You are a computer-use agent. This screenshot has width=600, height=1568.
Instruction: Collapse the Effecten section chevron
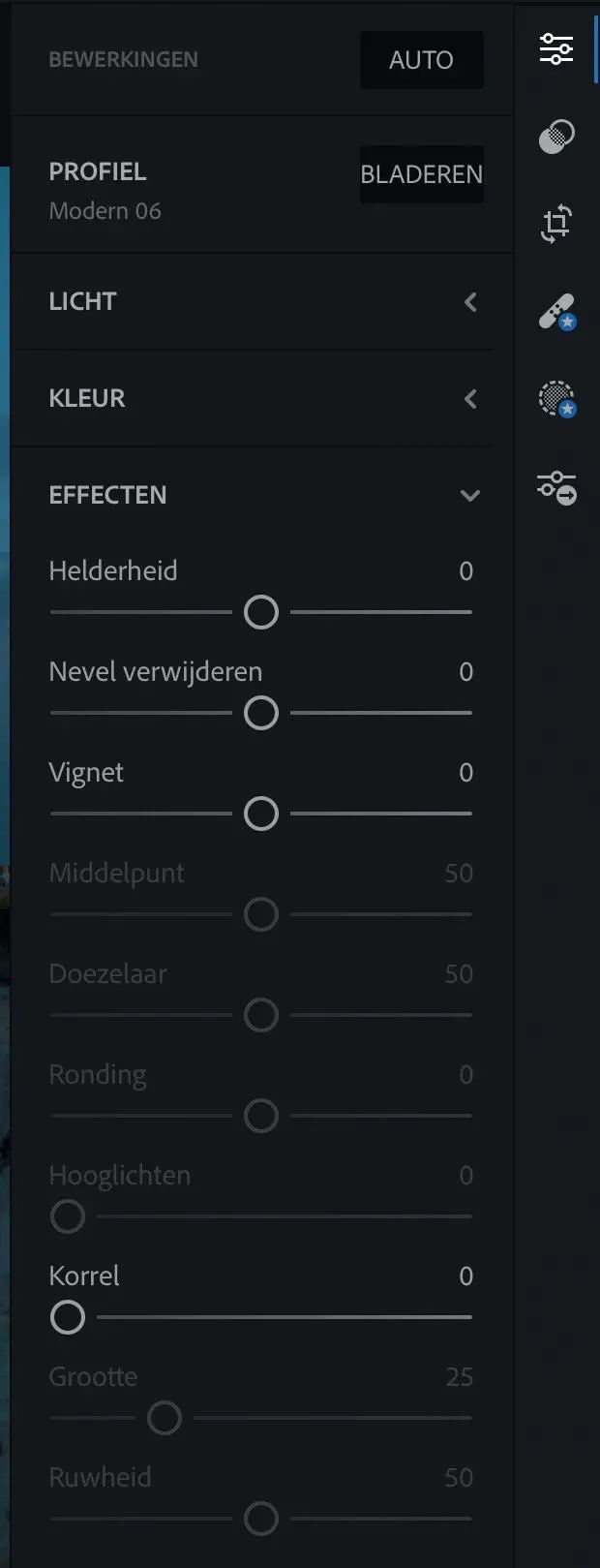tap(470, 496)
